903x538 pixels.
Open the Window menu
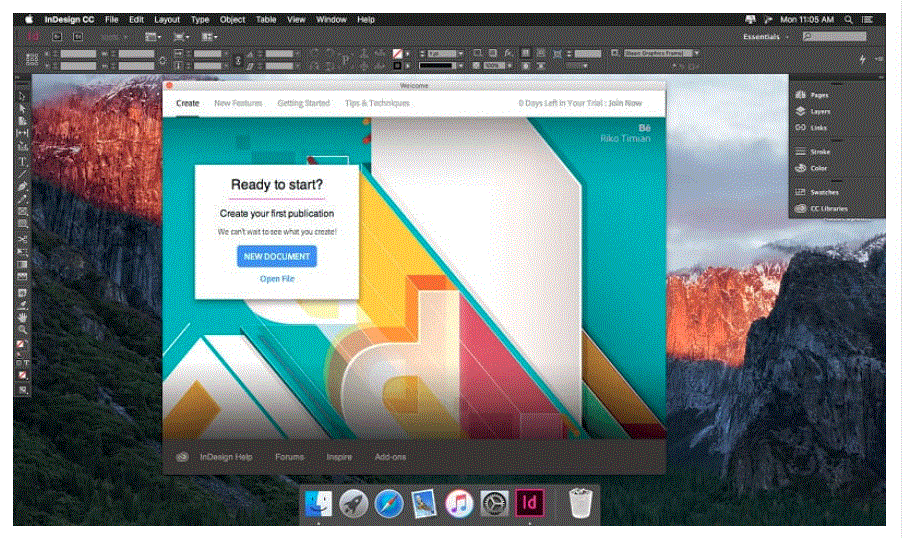point(331,20)
